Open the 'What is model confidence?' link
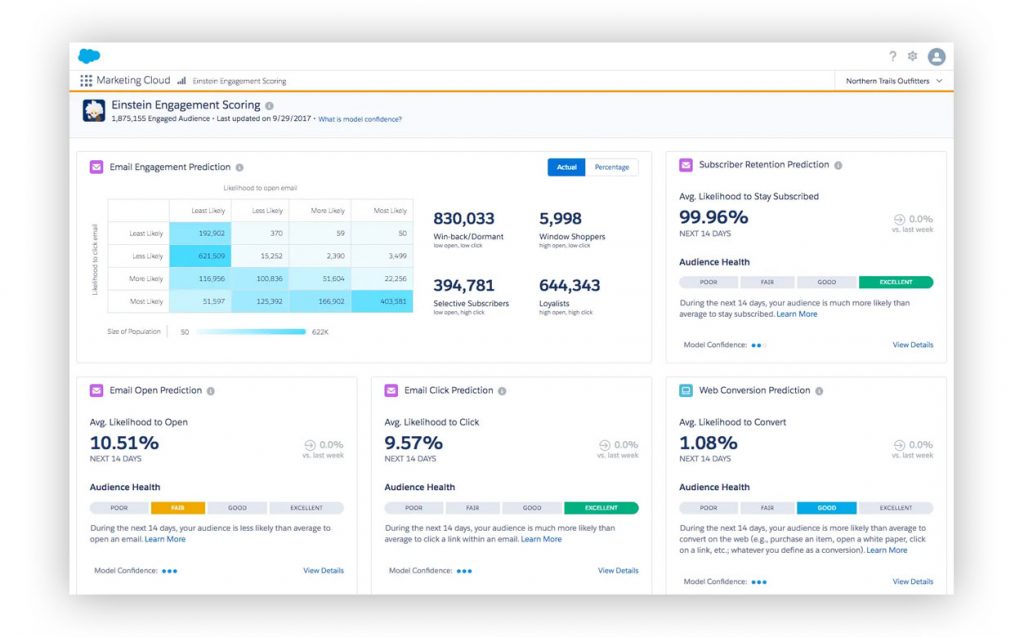 360,119
